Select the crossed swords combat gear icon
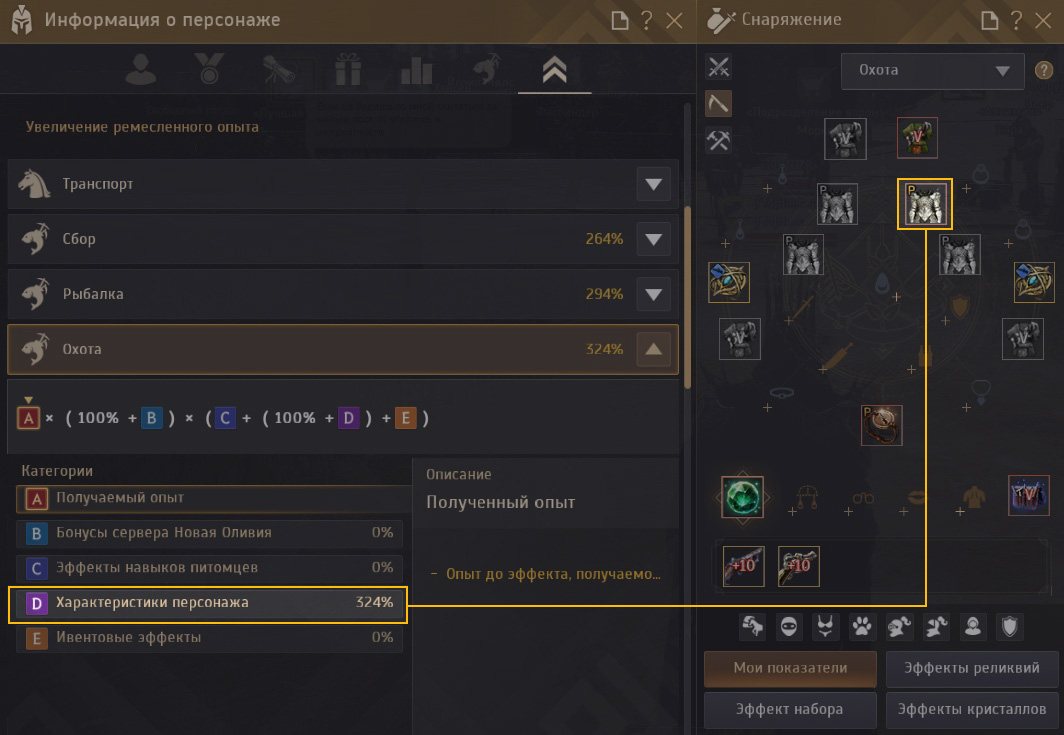 coord(719,67)
